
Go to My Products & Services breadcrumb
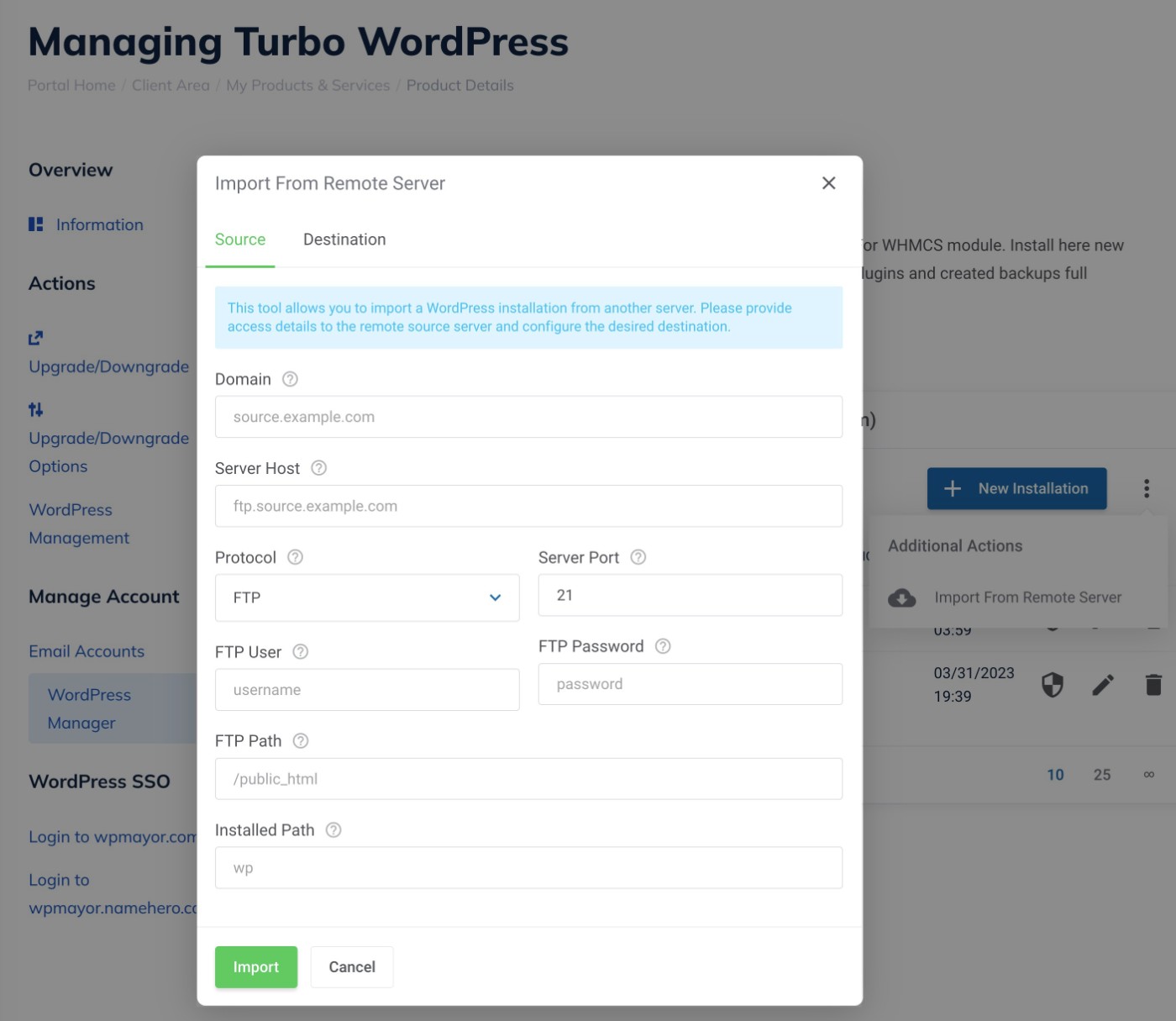[308, 85]
